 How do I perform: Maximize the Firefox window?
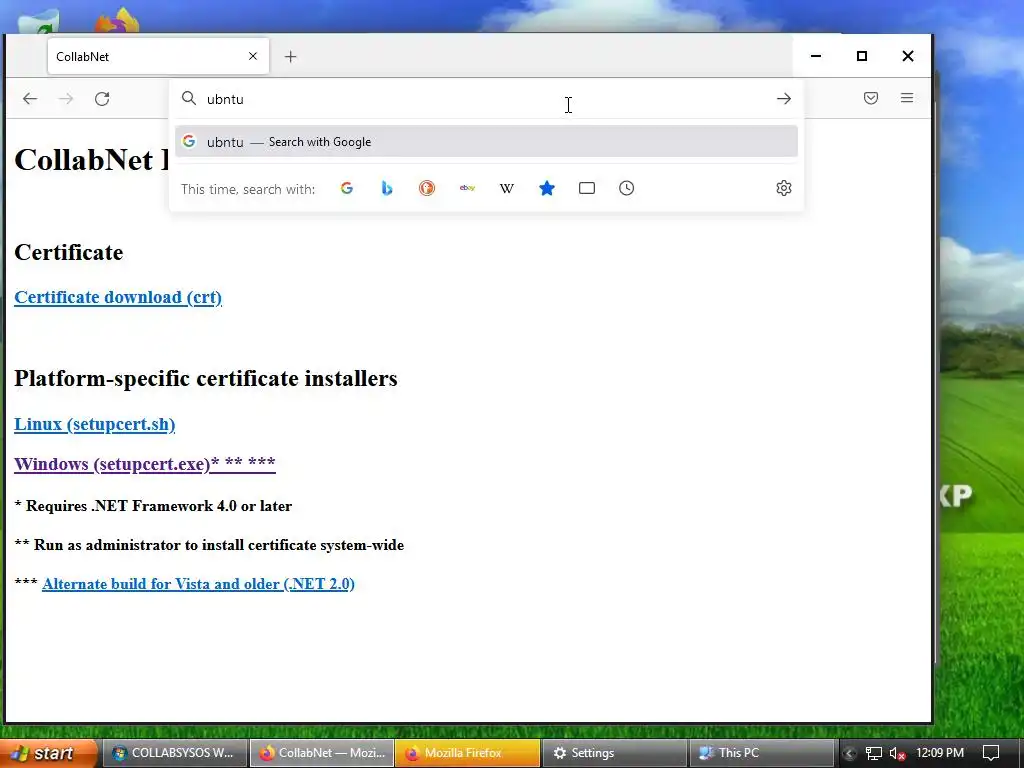861,56
